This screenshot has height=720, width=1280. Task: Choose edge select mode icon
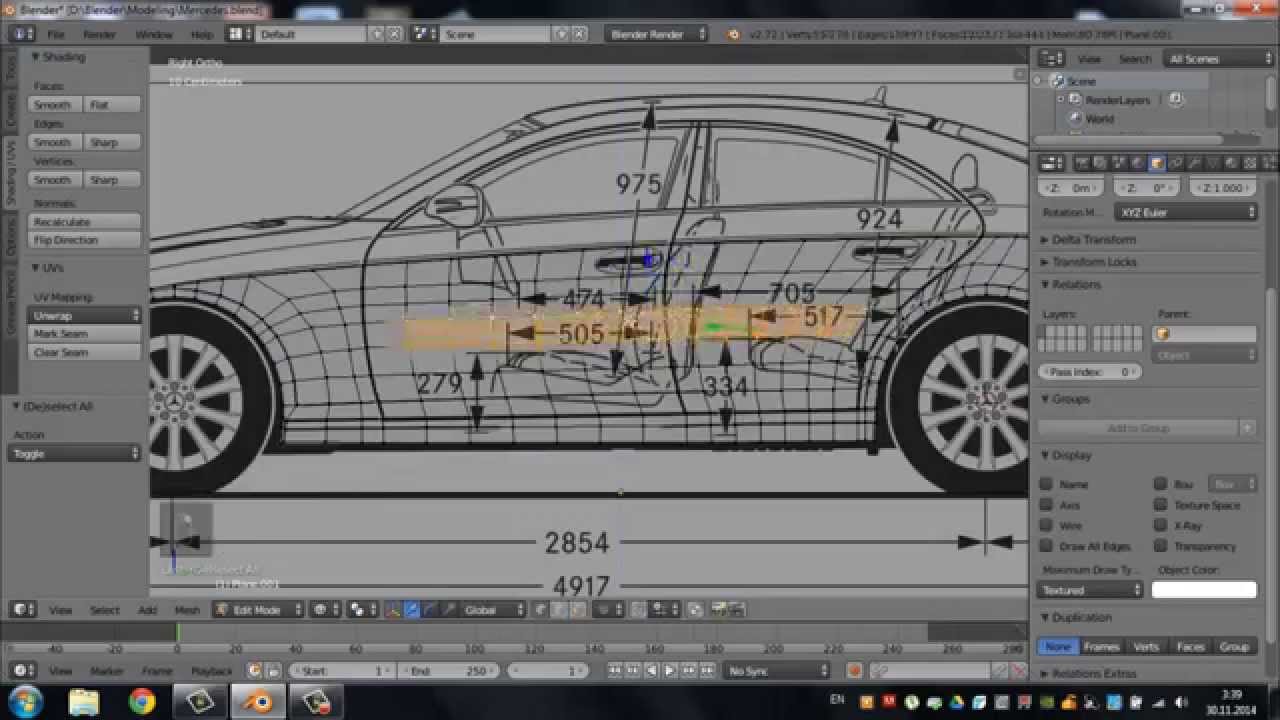click(560, 609)
